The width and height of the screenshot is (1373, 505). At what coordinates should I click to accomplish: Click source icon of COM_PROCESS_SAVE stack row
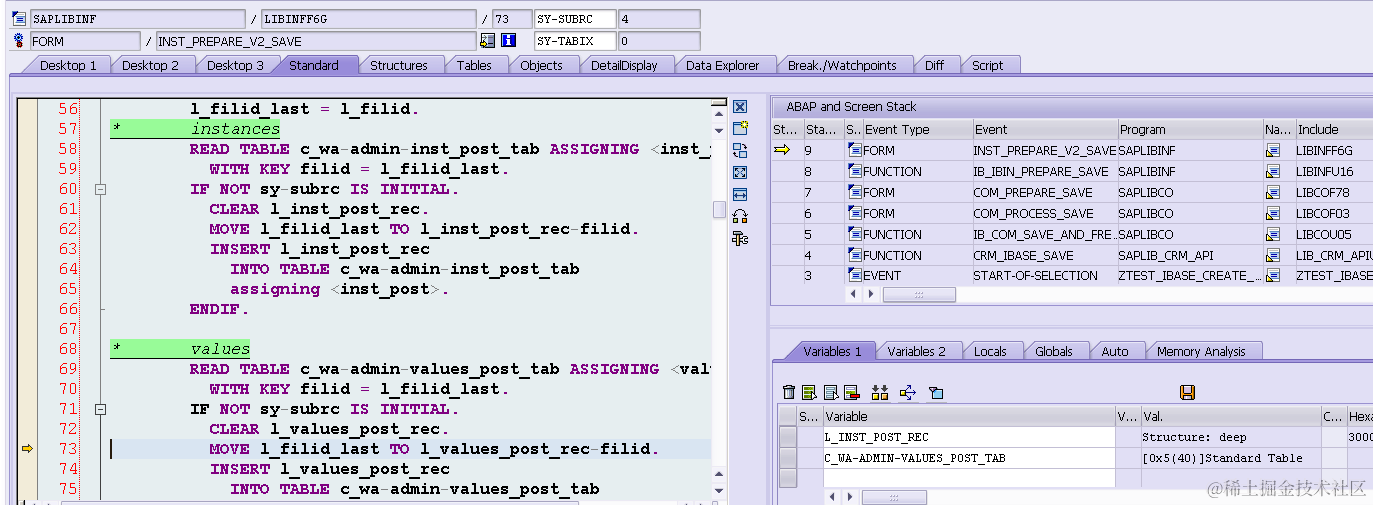click(x=855, y=213)
